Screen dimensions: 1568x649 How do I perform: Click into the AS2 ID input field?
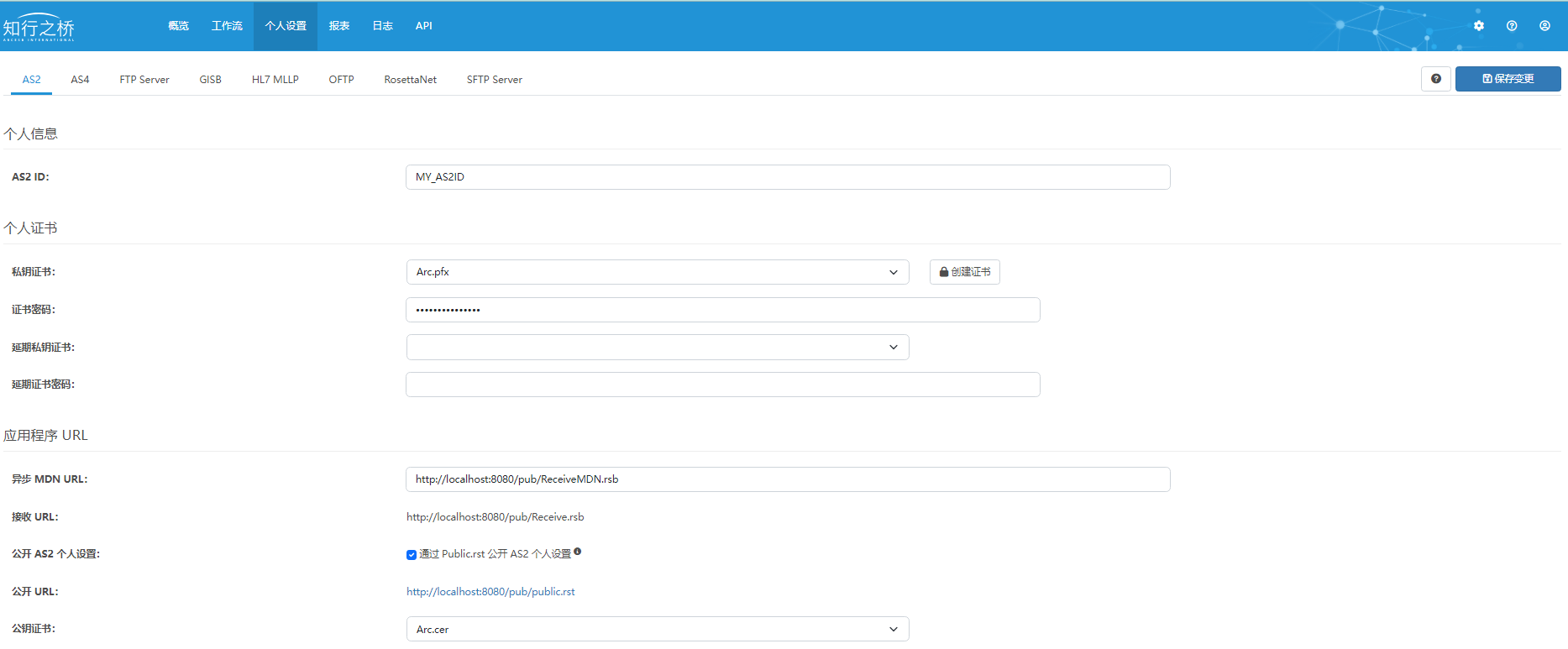[x=787, y=177]
